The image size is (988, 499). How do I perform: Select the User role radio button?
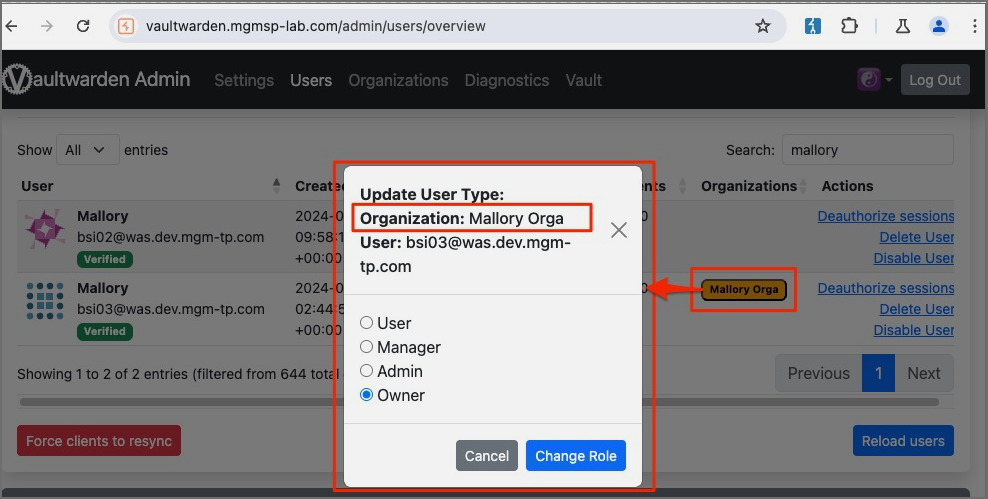pos(366,323)
